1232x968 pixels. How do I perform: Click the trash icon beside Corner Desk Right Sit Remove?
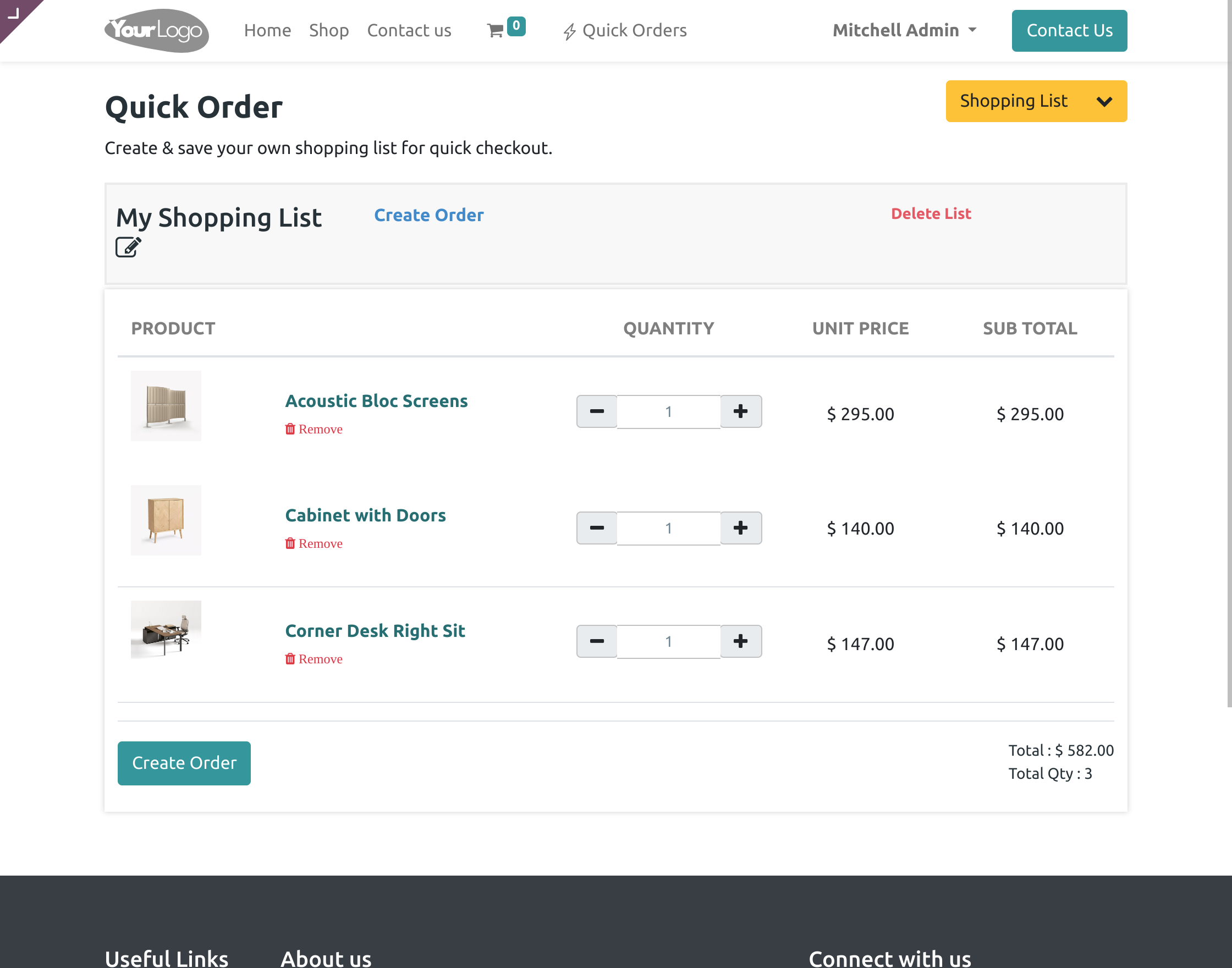tap(291, 659)
